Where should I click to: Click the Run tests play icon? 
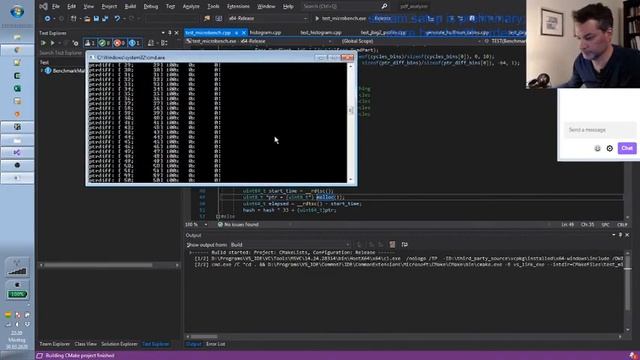52,43
